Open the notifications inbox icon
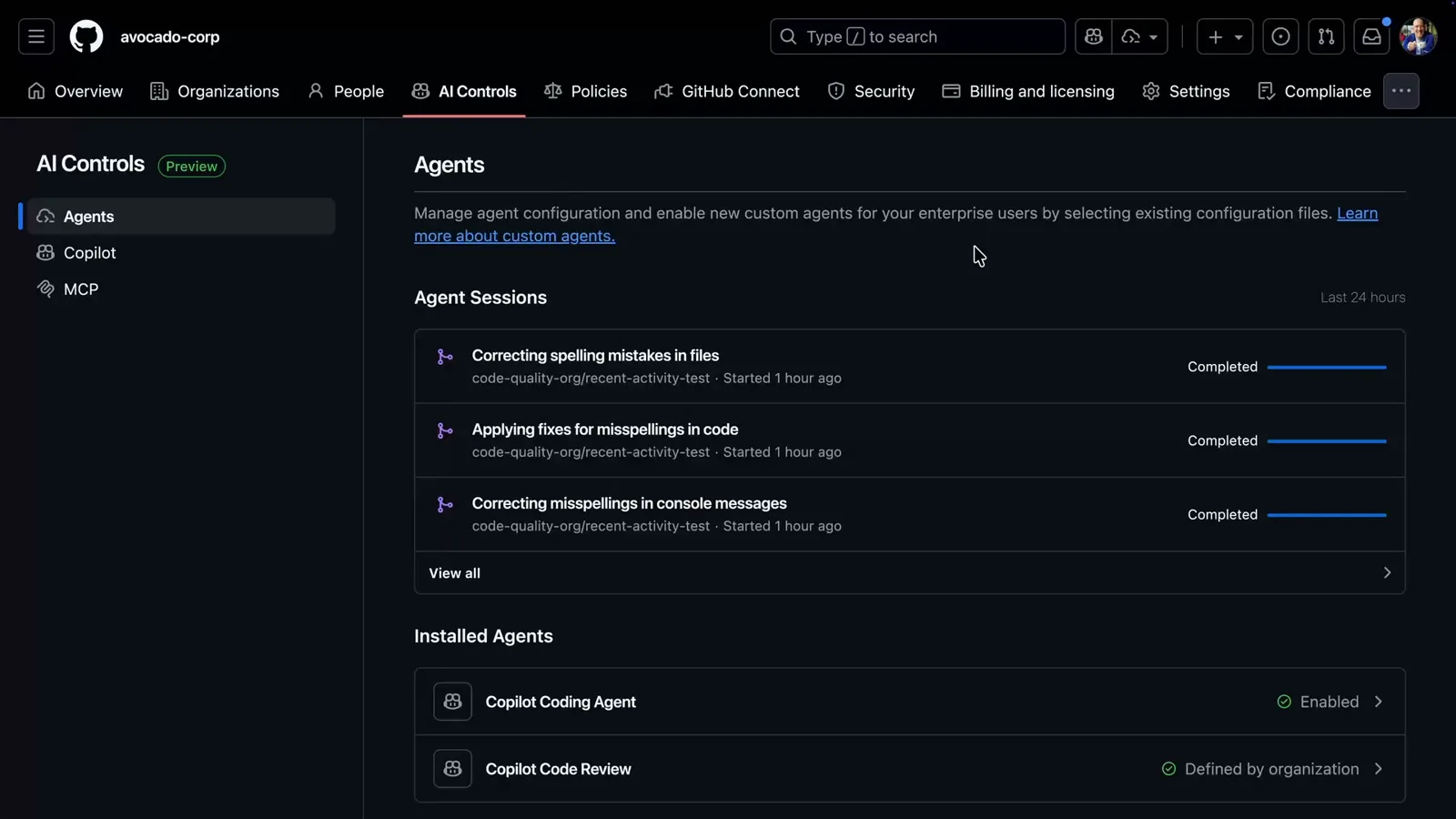The width and height of the screenshot is (1456, 819). [1371, 36]
